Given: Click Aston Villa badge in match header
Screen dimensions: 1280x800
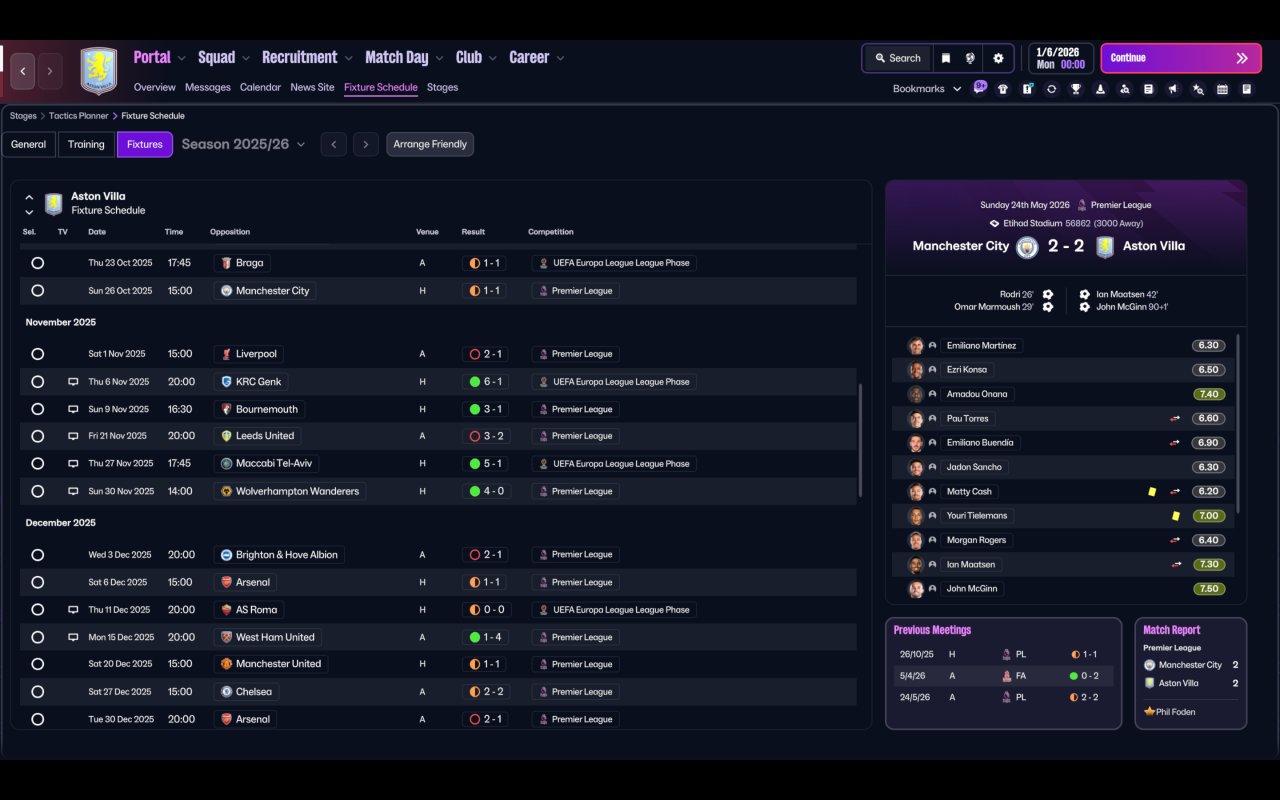Looking at the screenshot, I should pyautogui.click(x=1104, y=247).
